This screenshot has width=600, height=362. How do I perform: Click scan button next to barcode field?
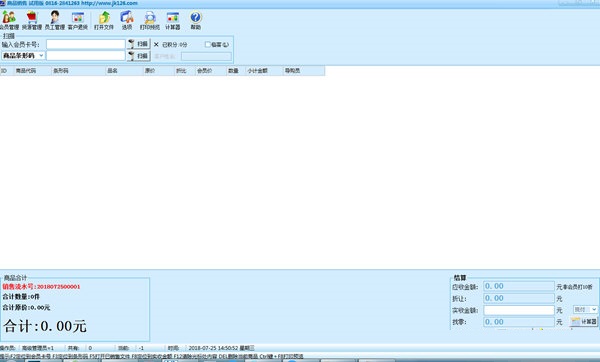[x=139, y=56]
